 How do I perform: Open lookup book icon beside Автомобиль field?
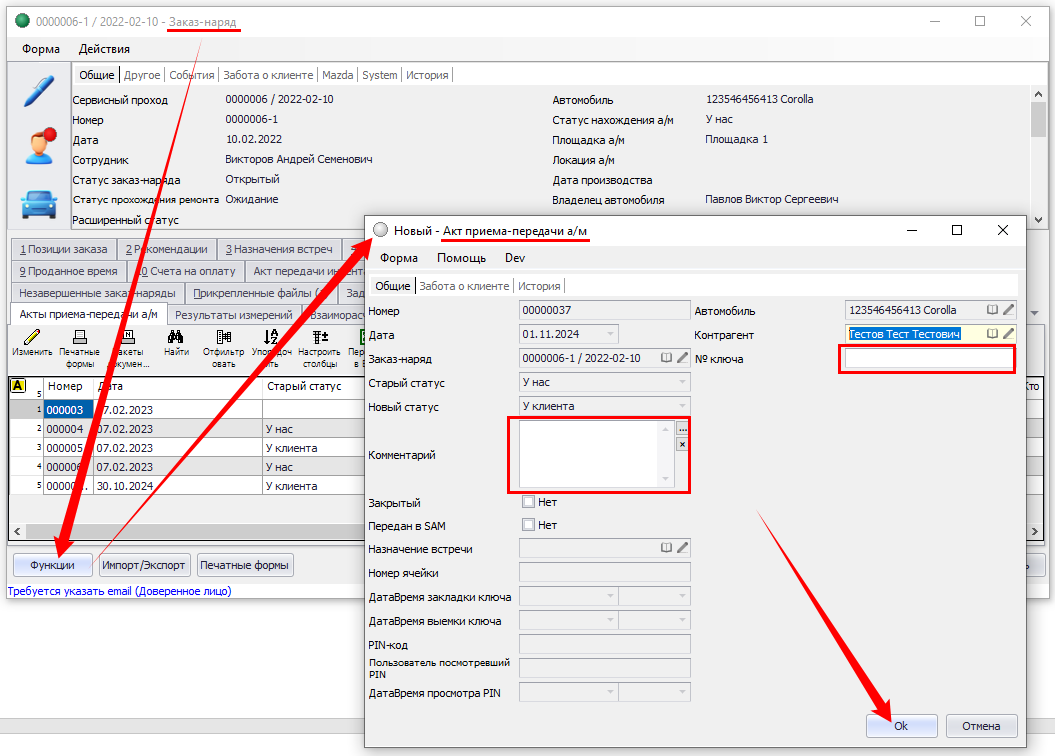(992, 310)
